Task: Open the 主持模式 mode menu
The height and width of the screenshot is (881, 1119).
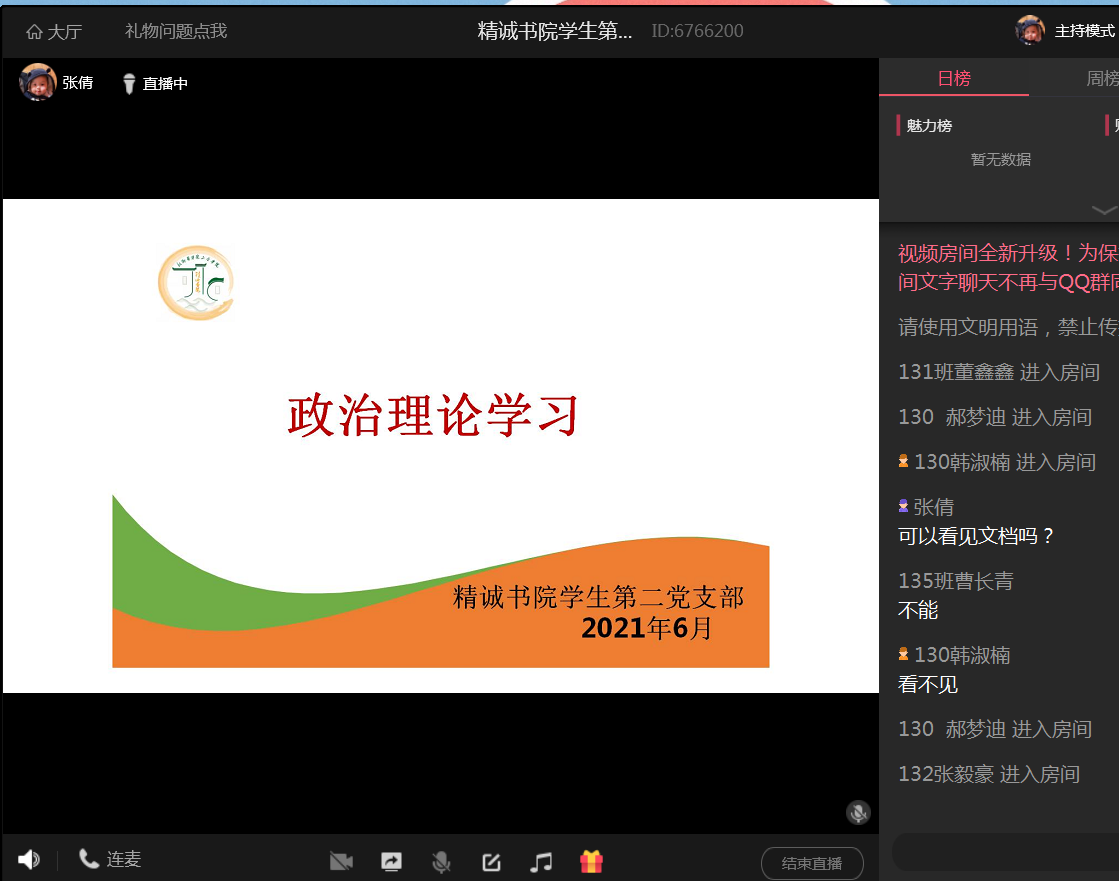Action: point(1084,32)
